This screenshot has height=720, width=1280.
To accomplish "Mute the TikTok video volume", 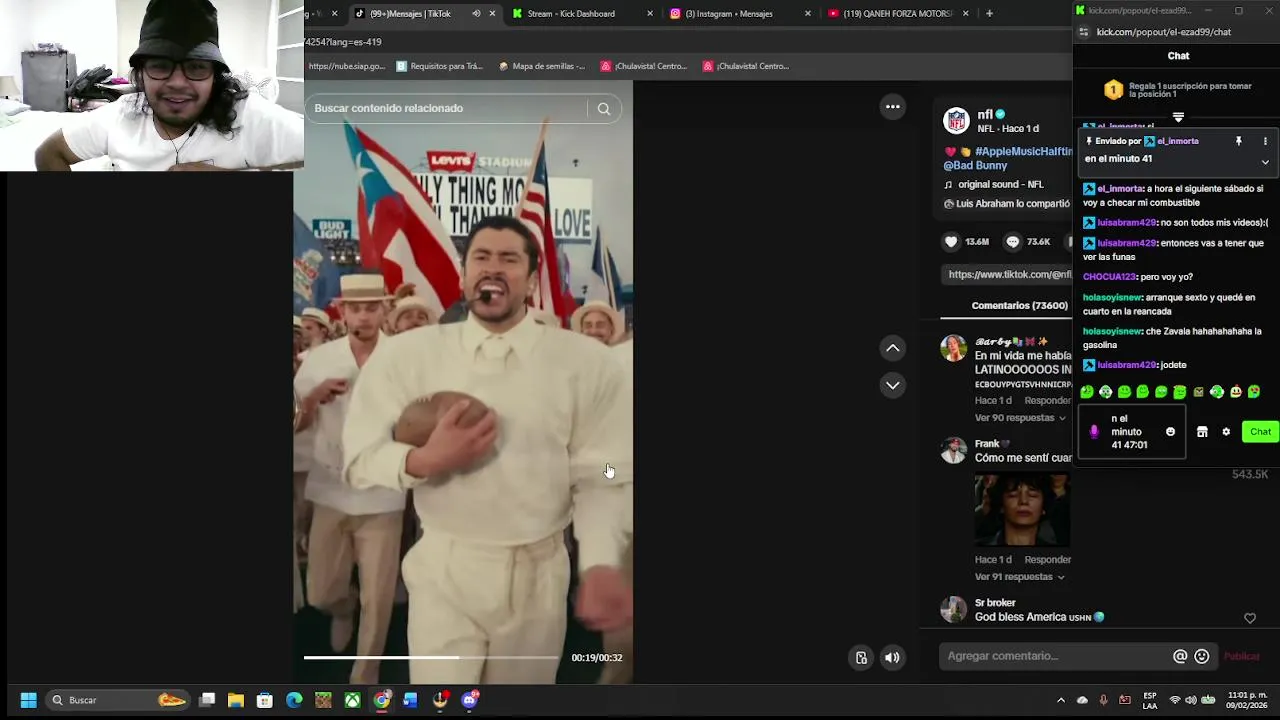I will click(892, 657).
